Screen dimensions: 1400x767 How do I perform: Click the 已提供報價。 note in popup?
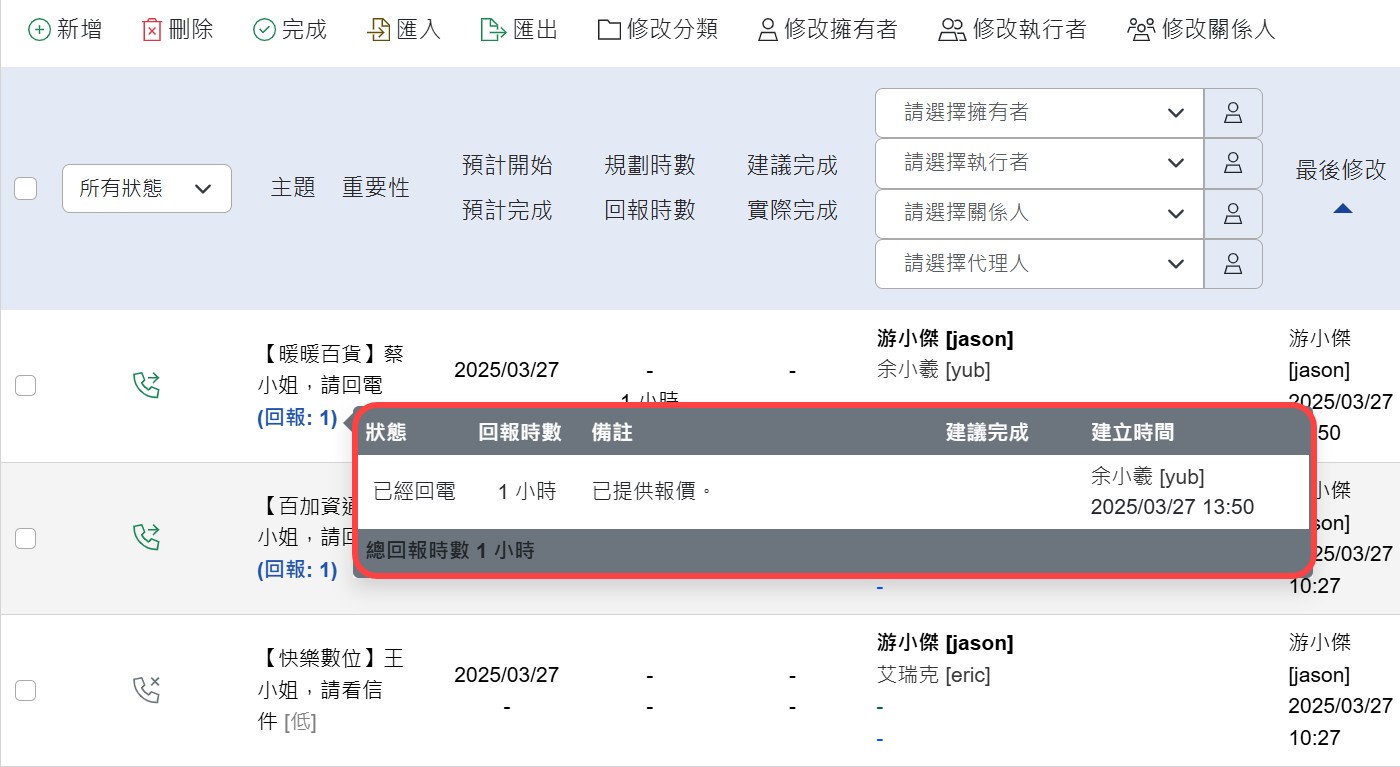(x=653, y=491)
